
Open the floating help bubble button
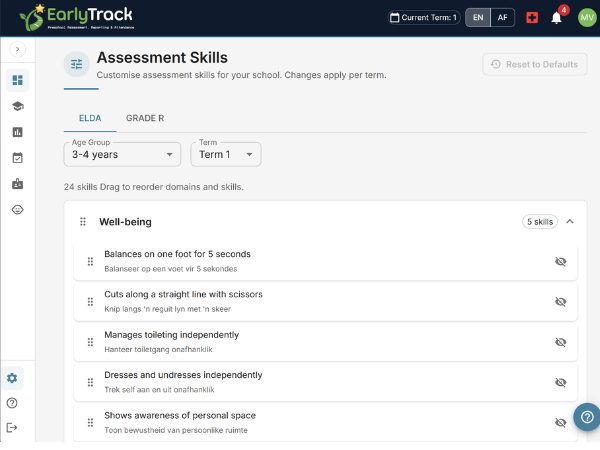tap(587, 417)
